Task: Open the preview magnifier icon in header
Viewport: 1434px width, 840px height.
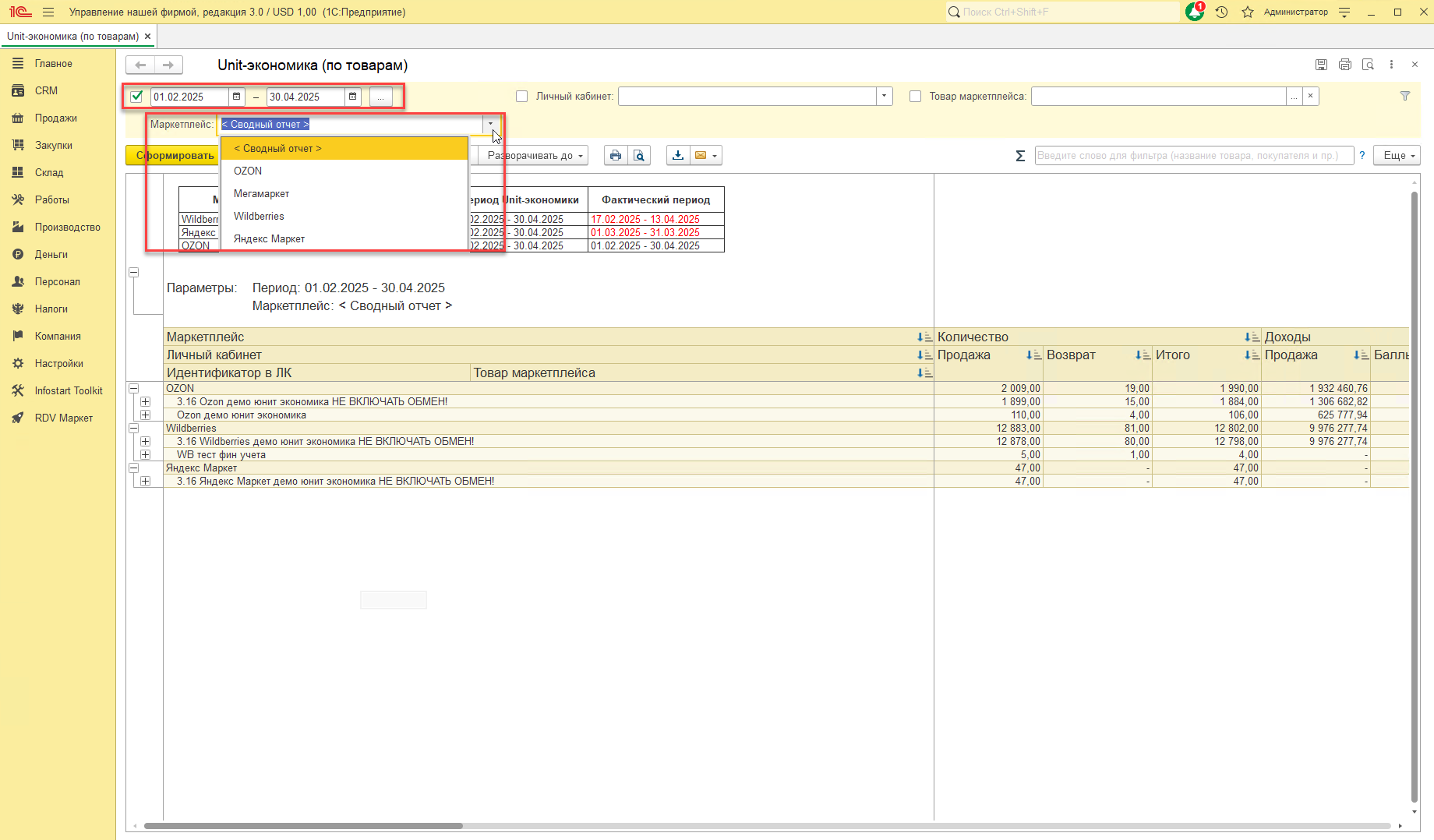Action: click(1368, 65)
